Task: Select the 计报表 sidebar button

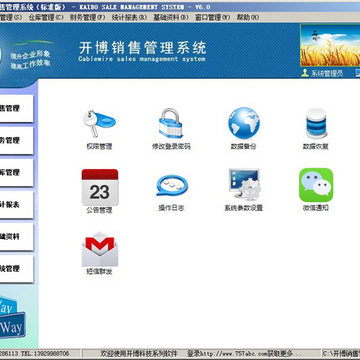Action: 16,204
